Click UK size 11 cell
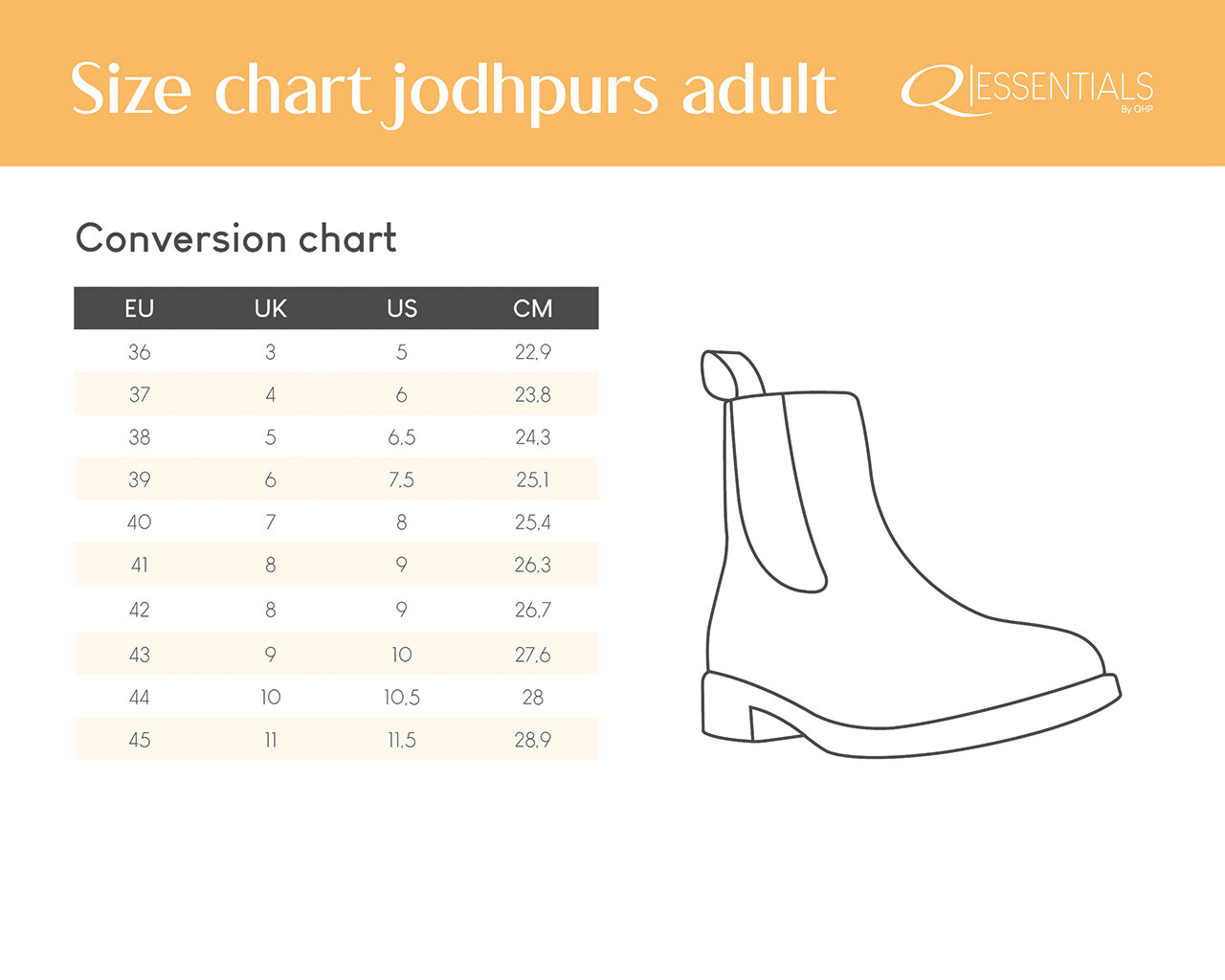 270,740
